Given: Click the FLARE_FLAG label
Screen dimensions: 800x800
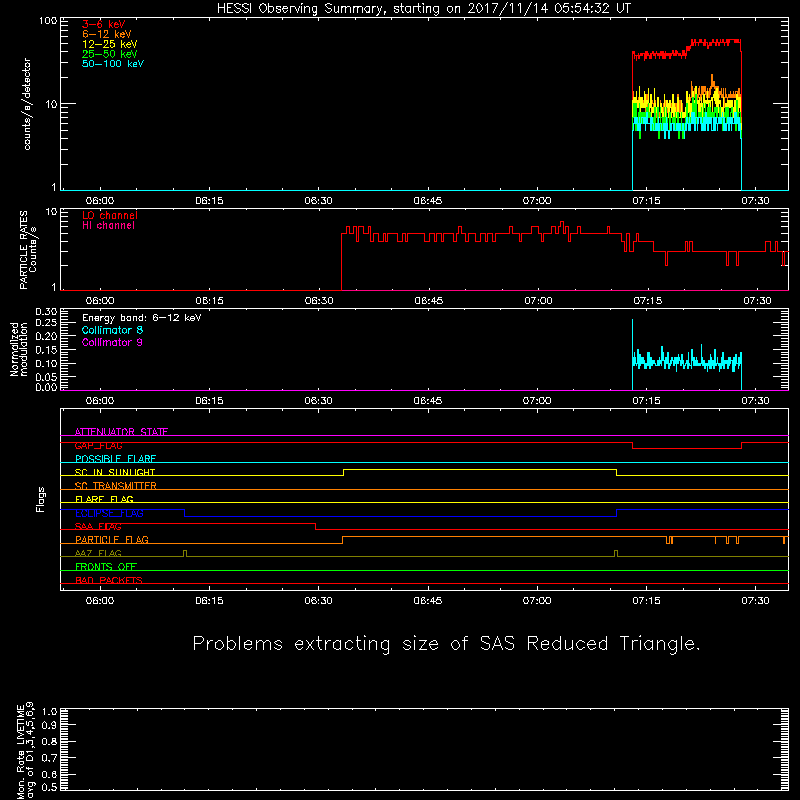Looking at the screenshot, I should (104, 499).
